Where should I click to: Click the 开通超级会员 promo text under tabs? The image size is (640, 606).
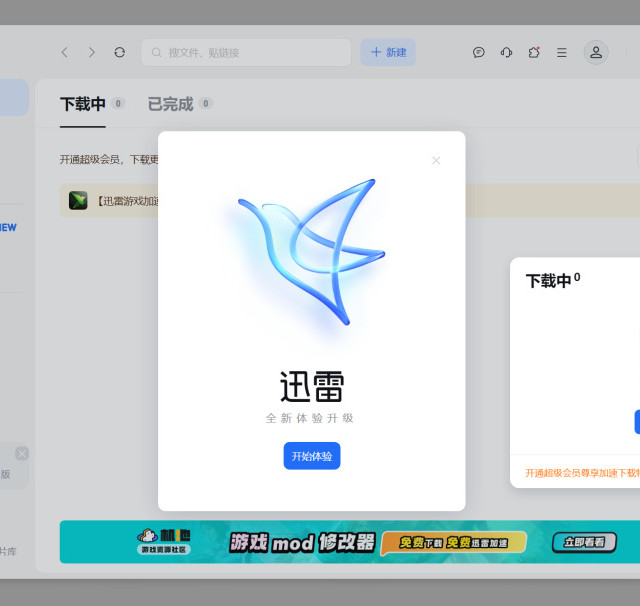[109, 160]
